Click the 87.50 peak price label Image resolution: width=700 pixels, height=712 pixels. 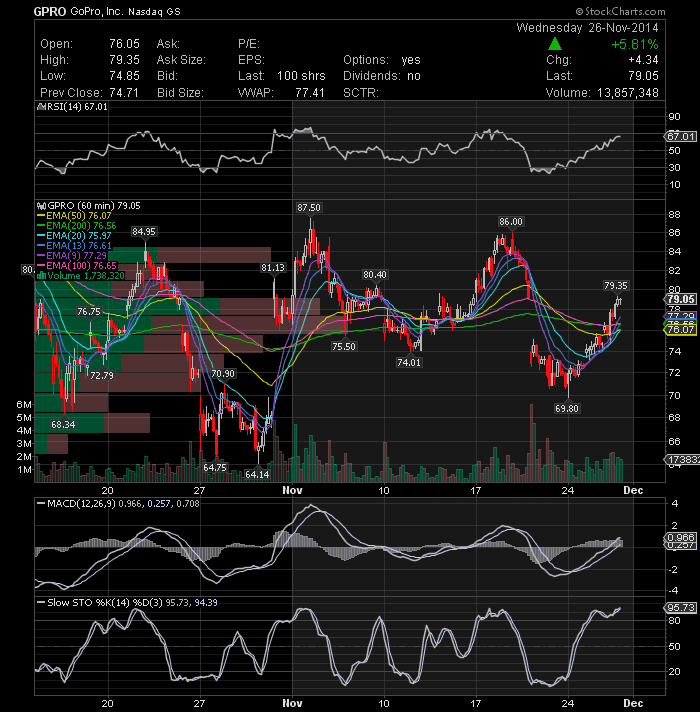309,208
